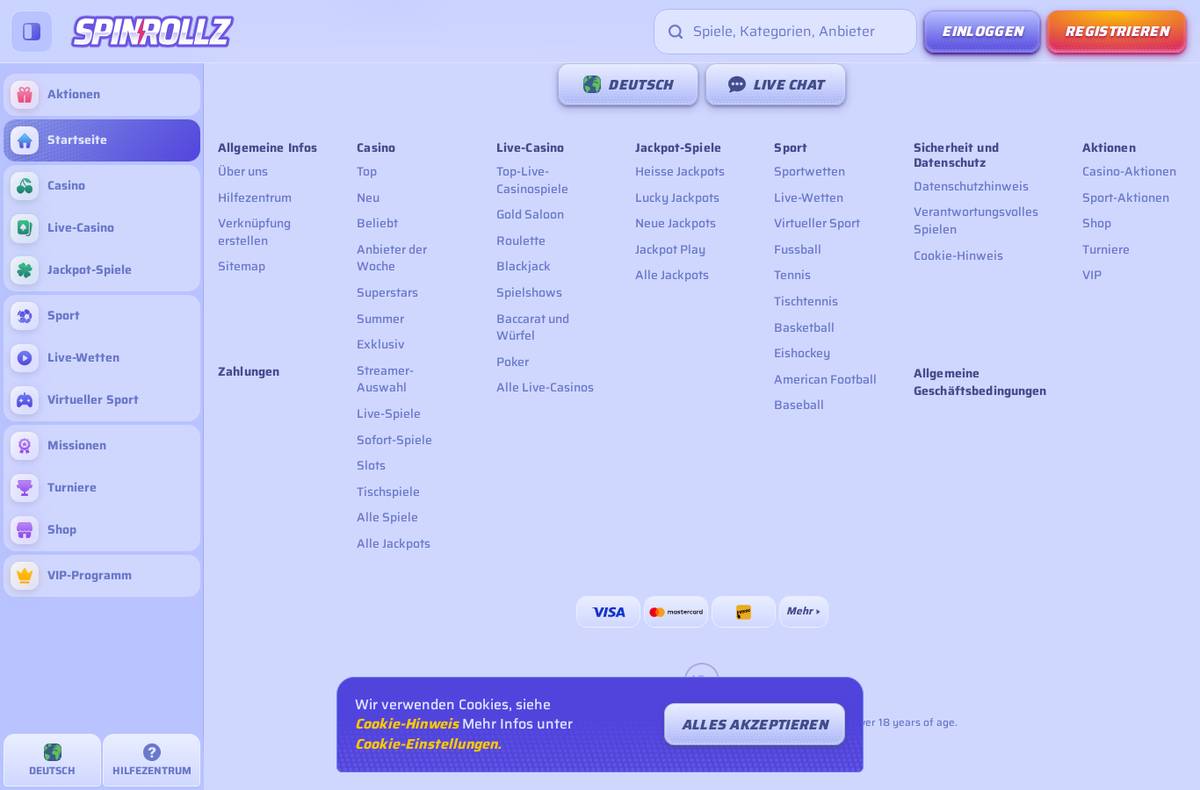Open the Alle Live-Casinos link
Image resolution: width=1200 pixels, height=790 pixels.
click(545, 388)
